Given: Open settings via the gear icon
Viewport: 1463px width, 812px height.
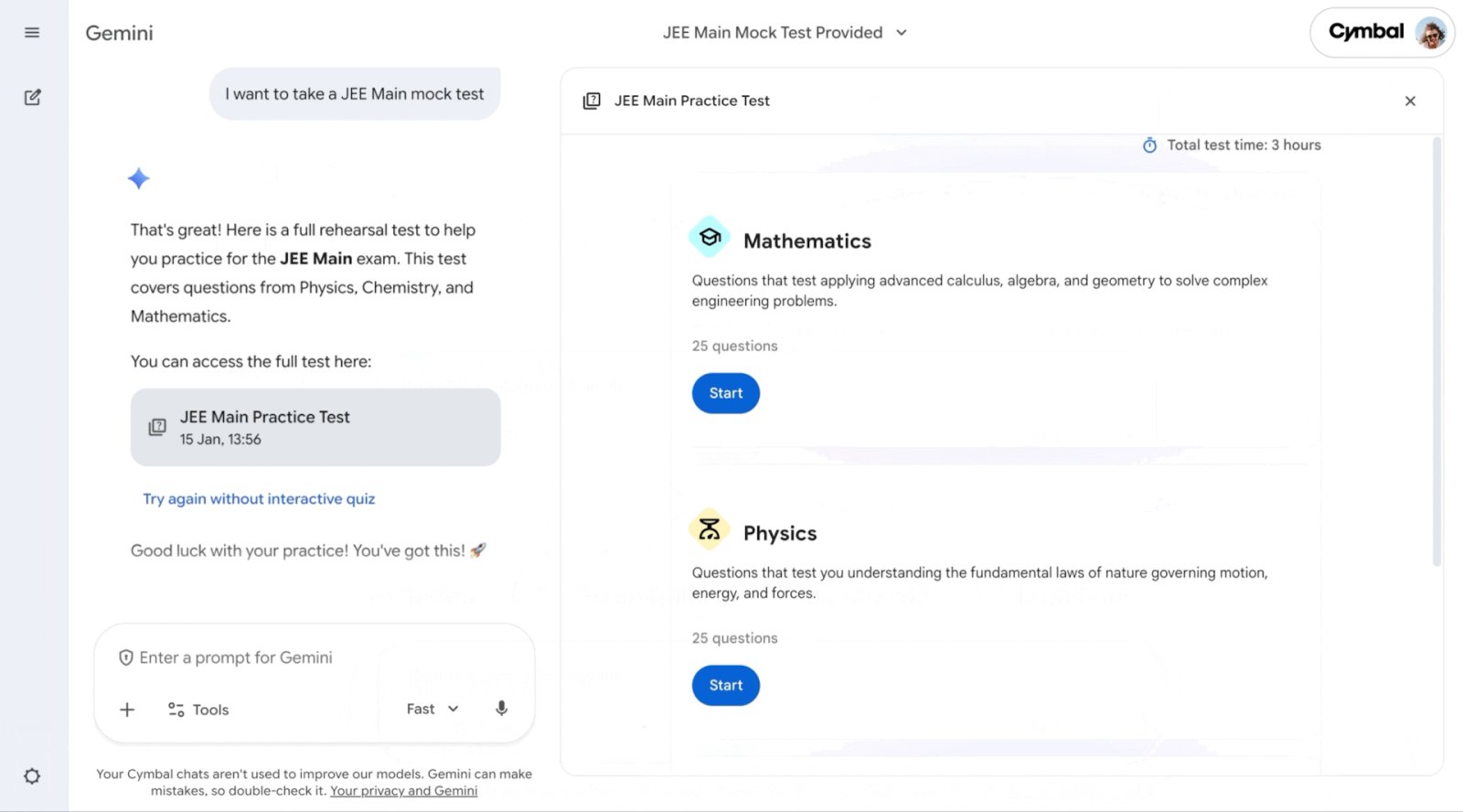Looking at the screenshot, I should (32, 776).
